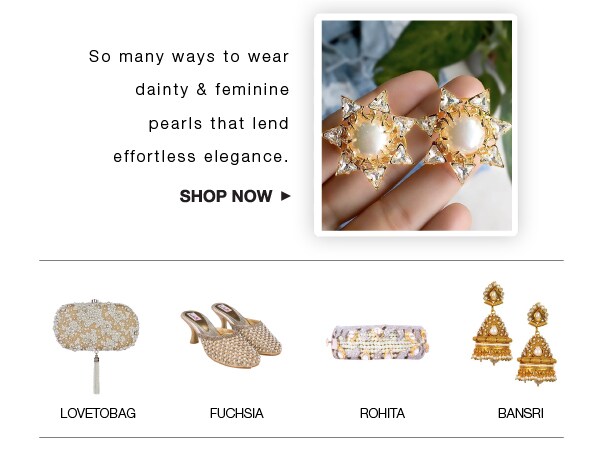This screenshot has width=600, height=450.
Task: Click the right star earring in photo
Action: [x=465, y=133]
